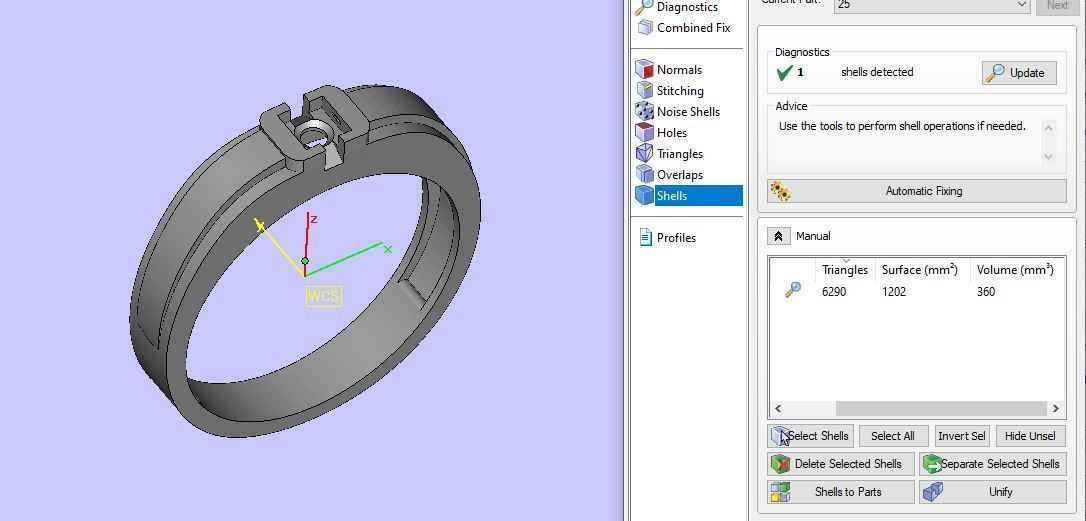This screenshot has height=521, width=1086.
Task: Open the Combined Fix page
Action: tap(693, 28)
